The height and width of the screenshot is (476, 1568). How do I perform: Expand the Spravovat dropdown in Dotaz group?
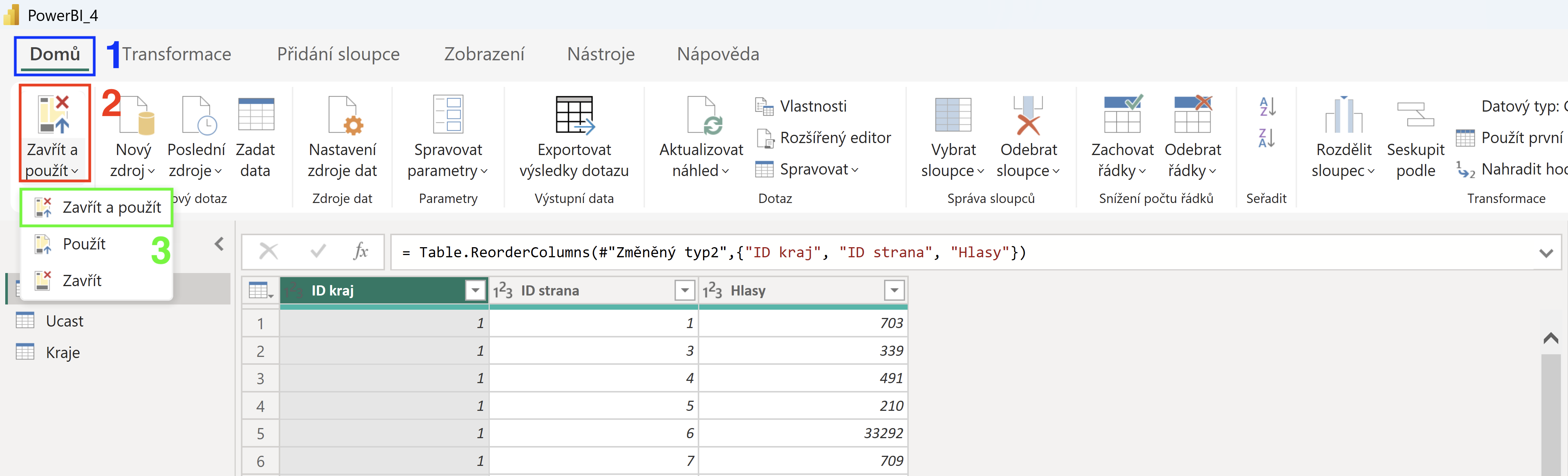coord(807,169)
